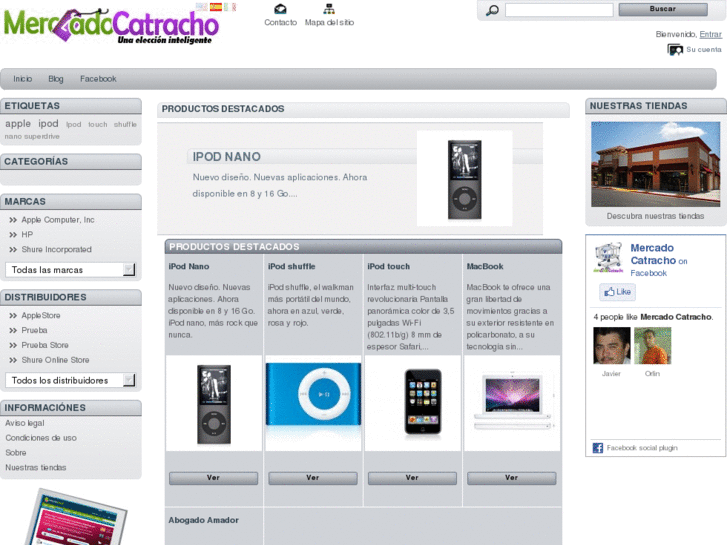Open the Mapa del sitio sitemap icon
The image size is (727, 545).
(329, 9)
